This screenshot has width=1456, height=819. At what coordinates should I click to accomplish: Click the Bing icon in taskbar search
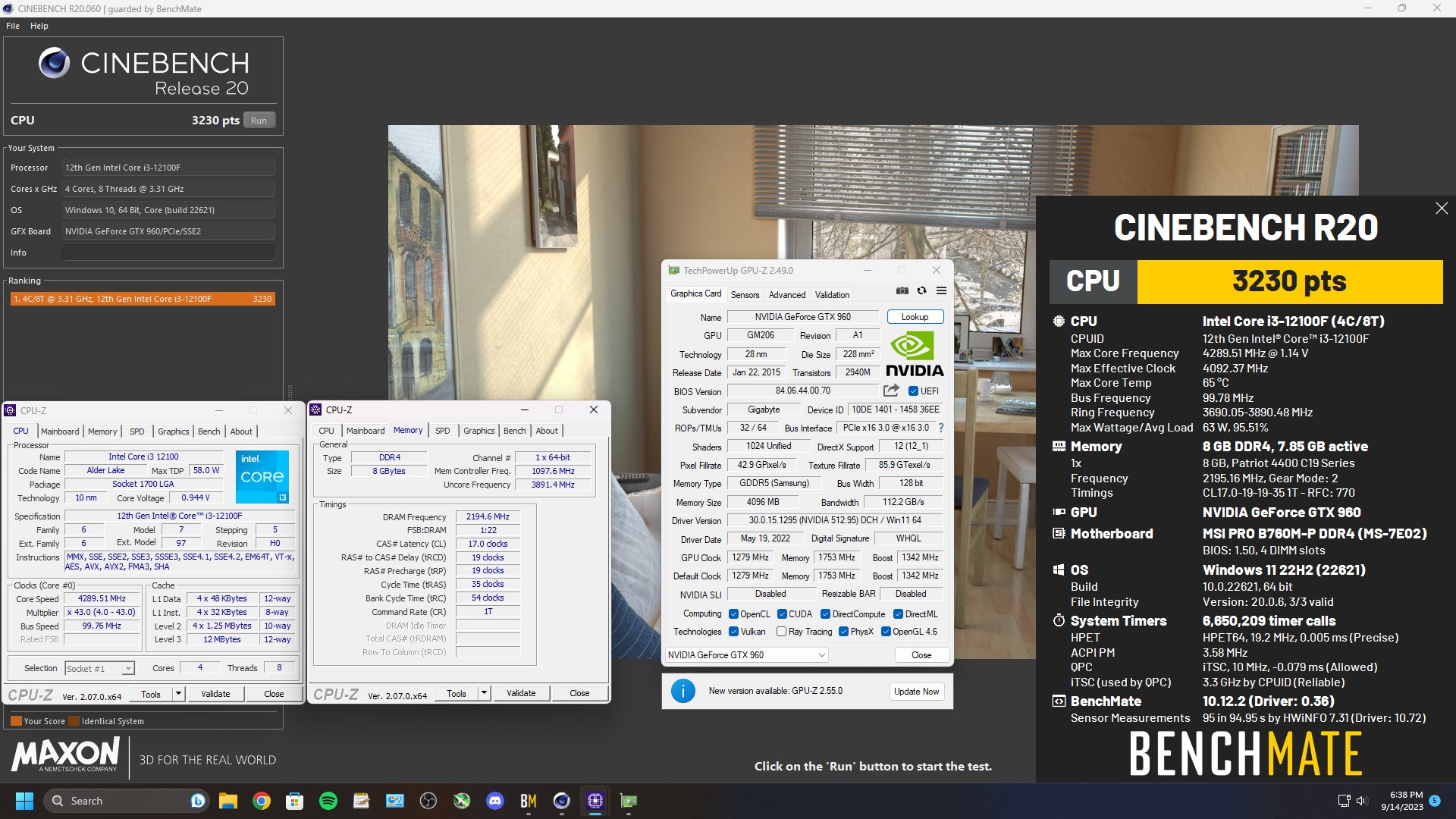198,801
